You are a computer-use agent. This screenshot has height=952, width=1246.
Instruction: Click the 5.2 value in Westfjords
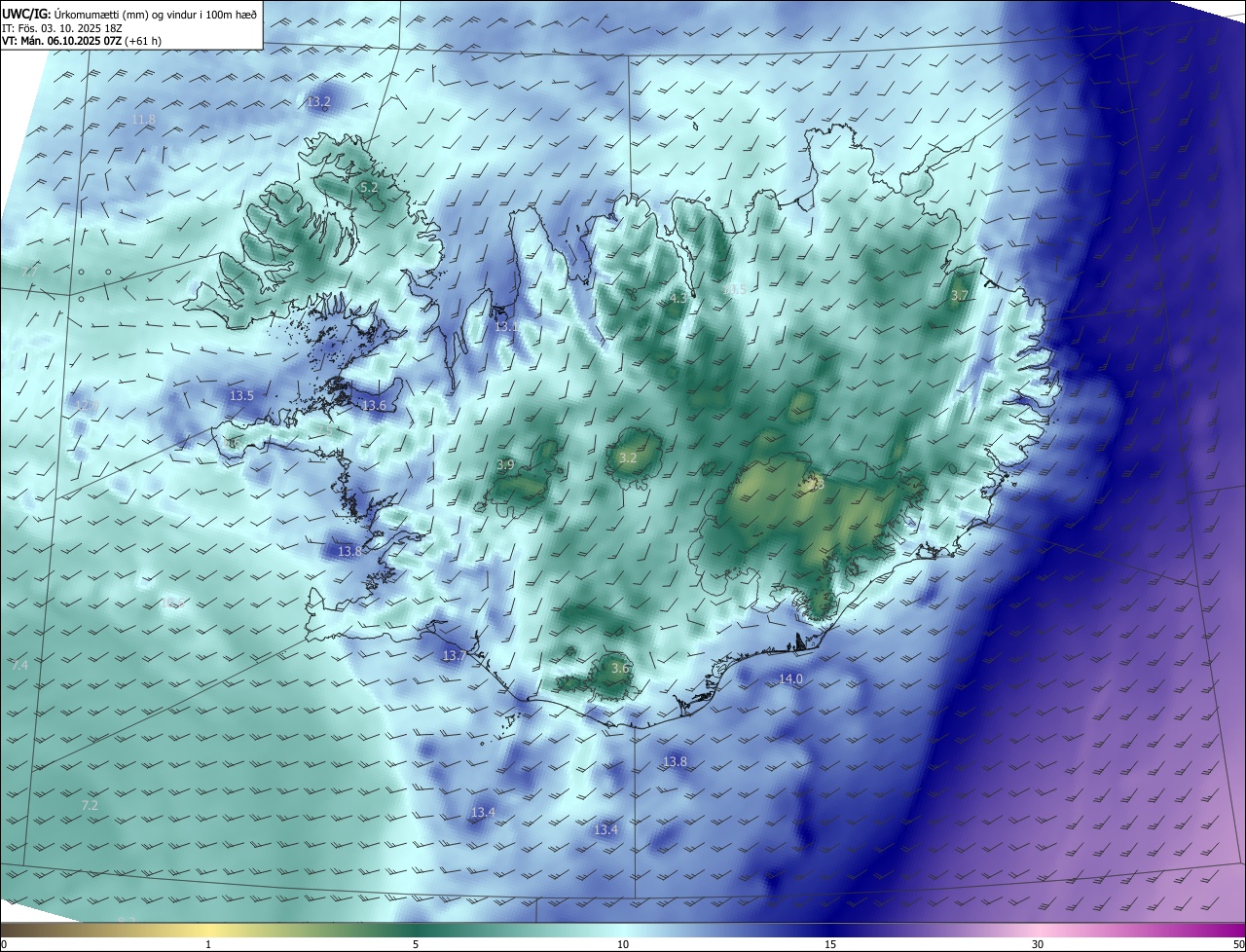(x=369, y=186)
